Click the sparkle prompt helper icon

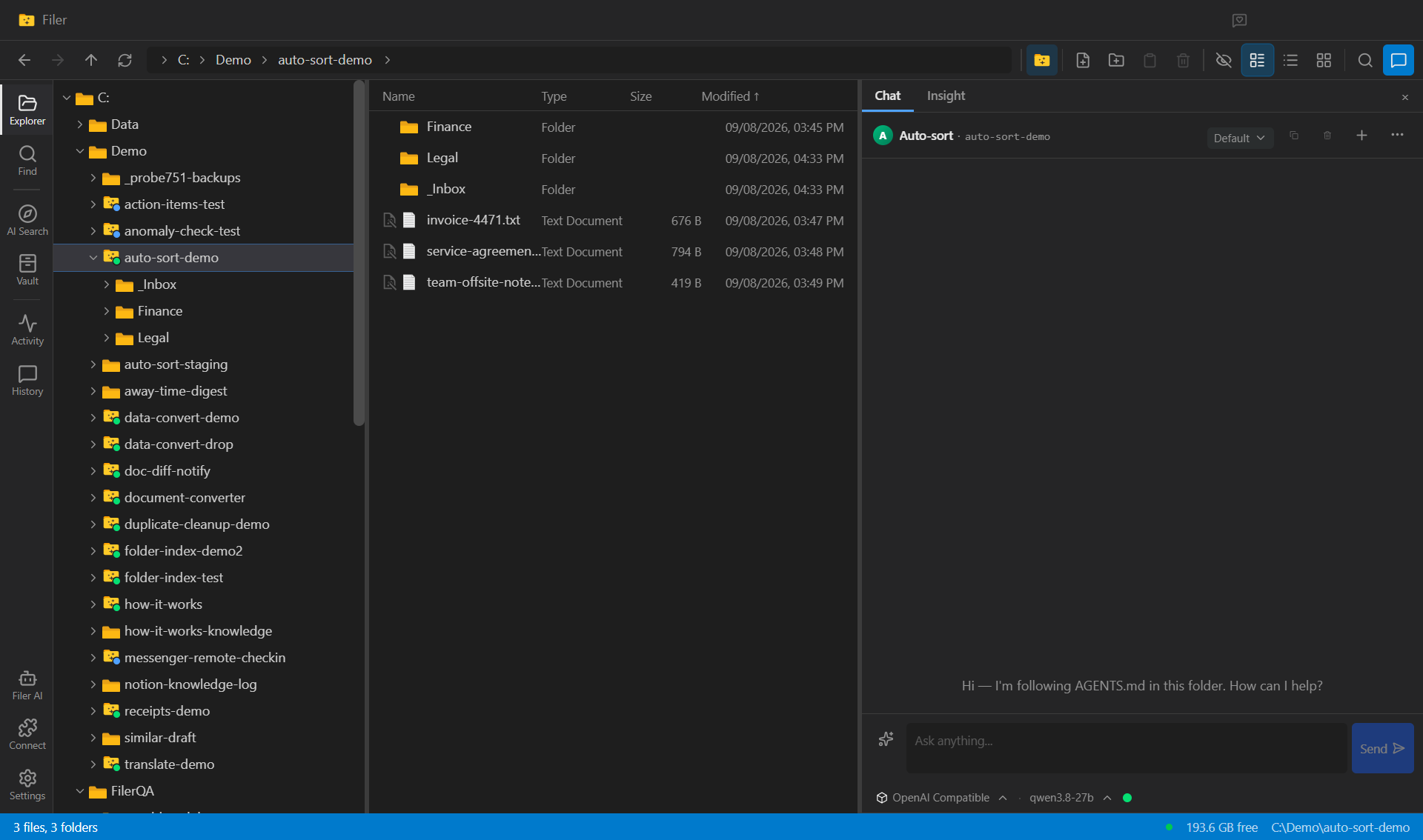click(x=886, y=739)
